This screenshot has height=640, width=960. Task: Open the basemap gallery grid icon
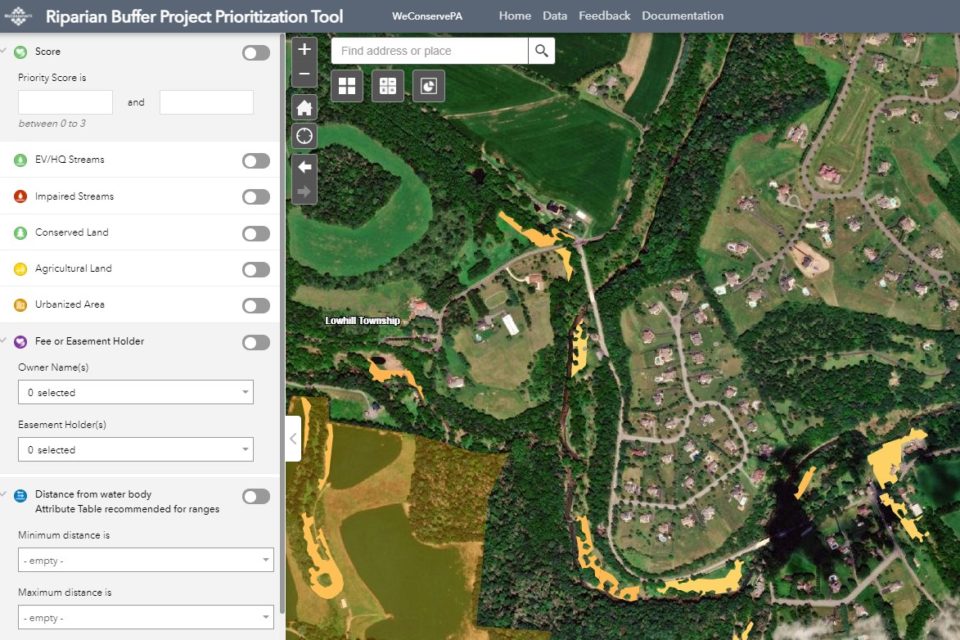point(347,86)
